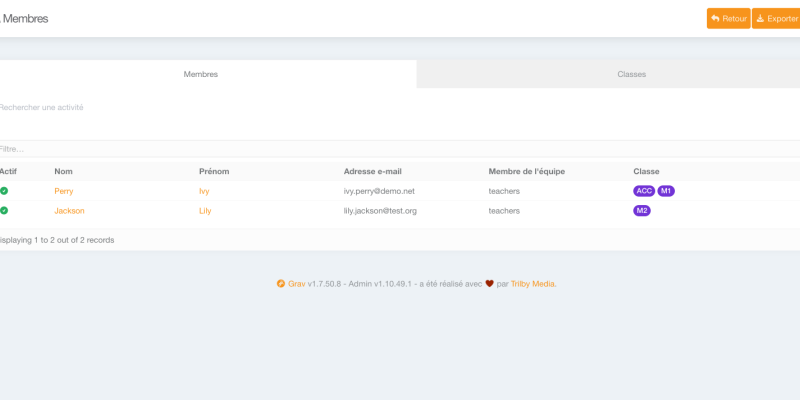Click teachers cell in Jackson row

(x=504, y=211)
